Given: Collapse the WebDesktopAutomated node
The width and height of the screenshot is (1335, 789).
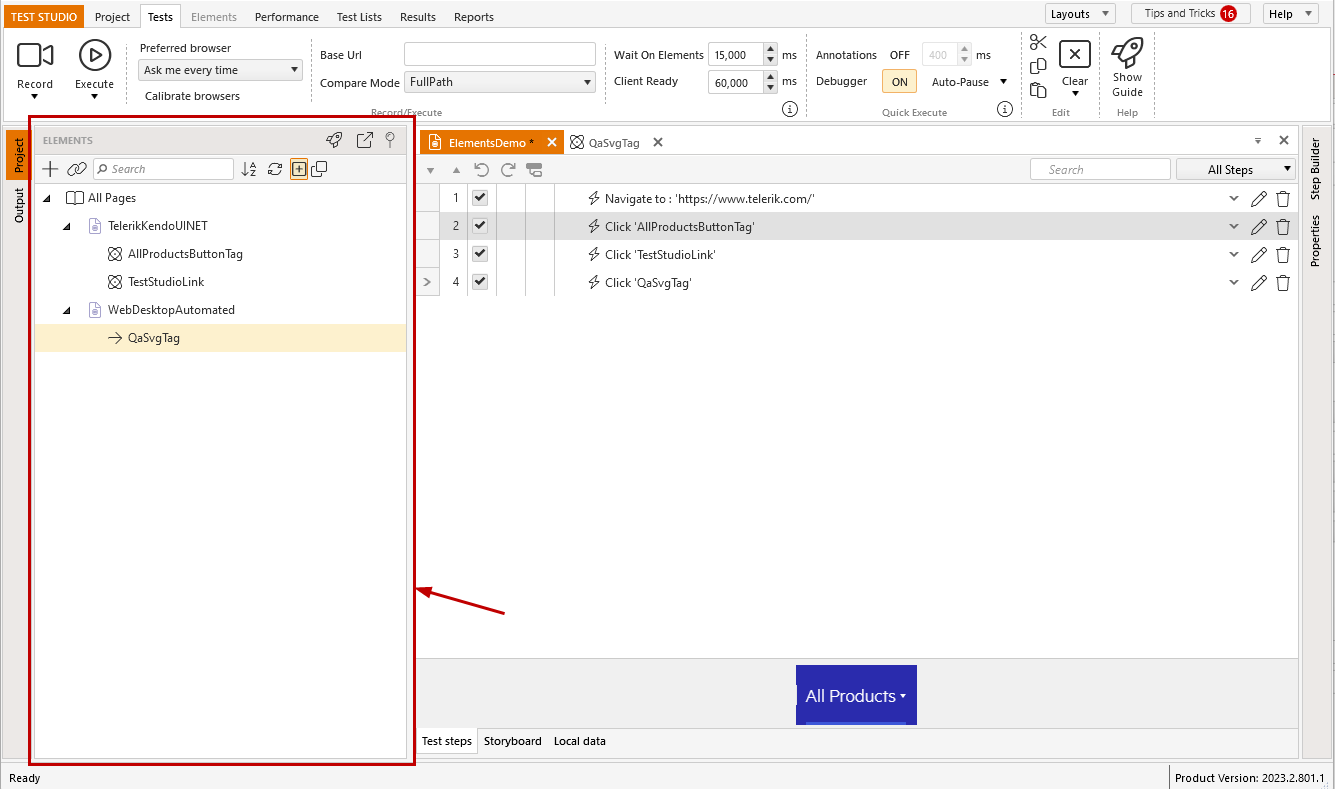Looking at the screenshot, I should point(67,310).
